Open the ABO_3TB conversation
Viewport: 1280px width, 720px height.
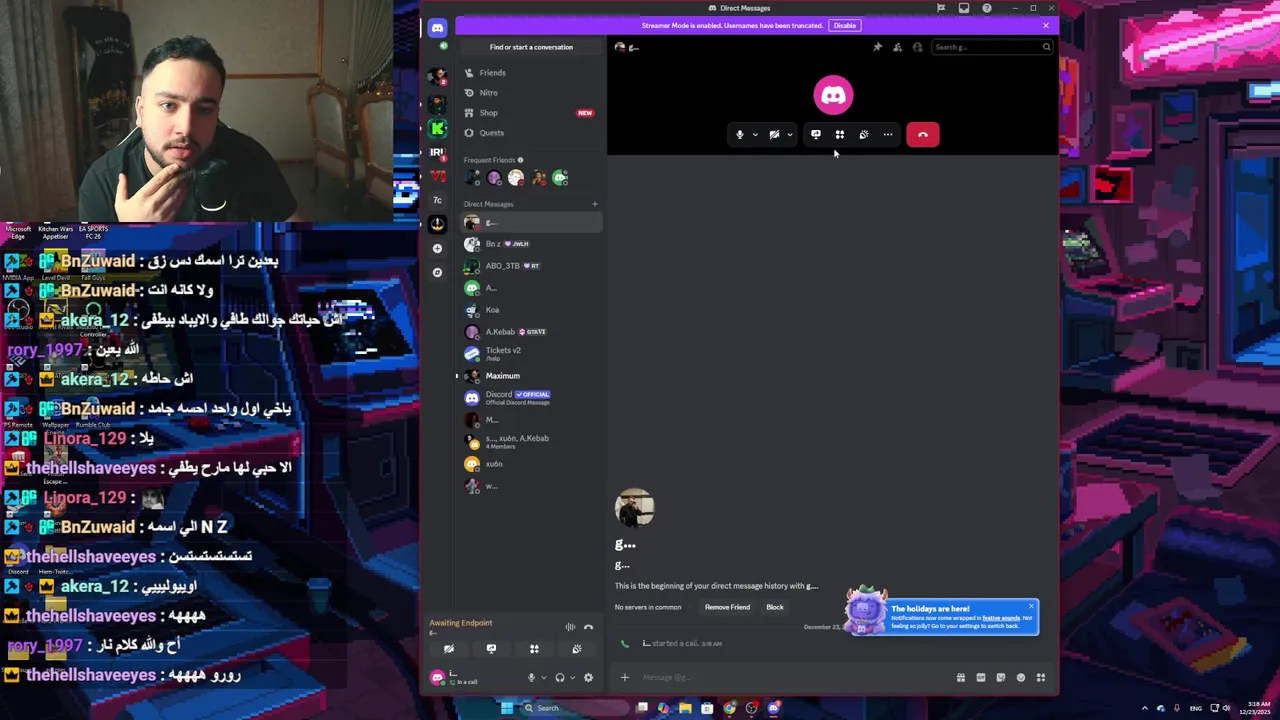click(x=531, y=266)
